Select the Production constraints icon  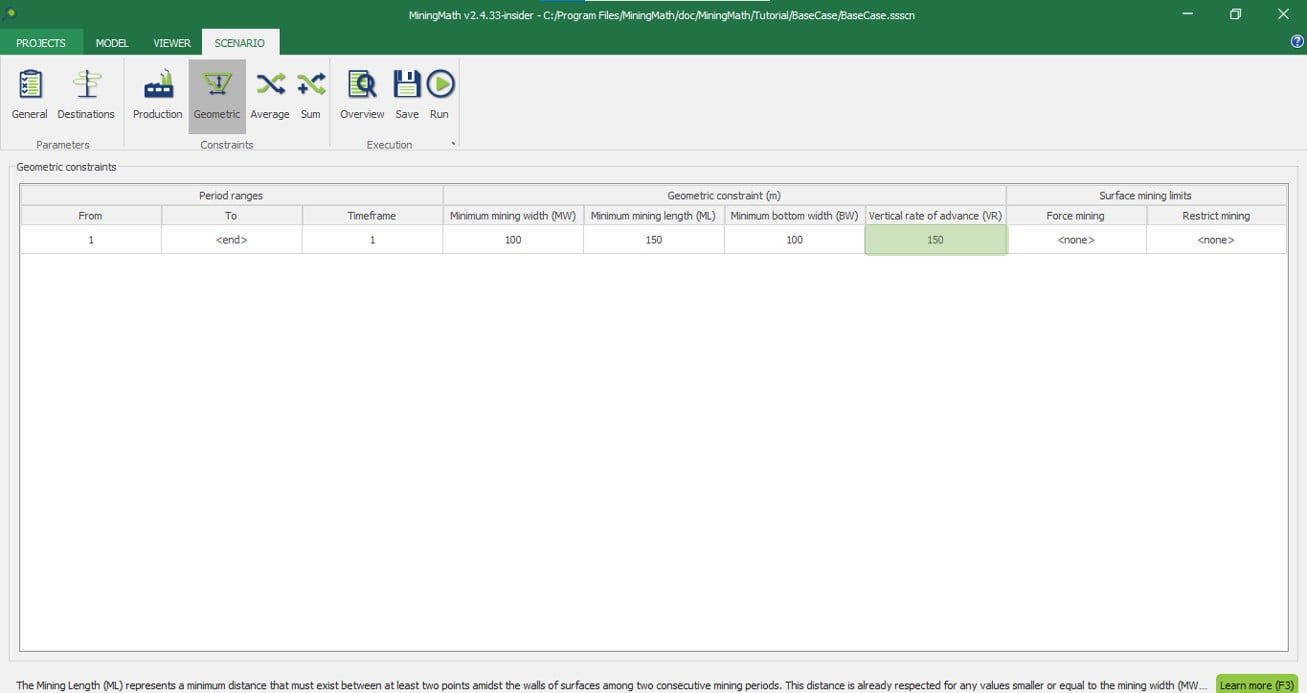158,95
